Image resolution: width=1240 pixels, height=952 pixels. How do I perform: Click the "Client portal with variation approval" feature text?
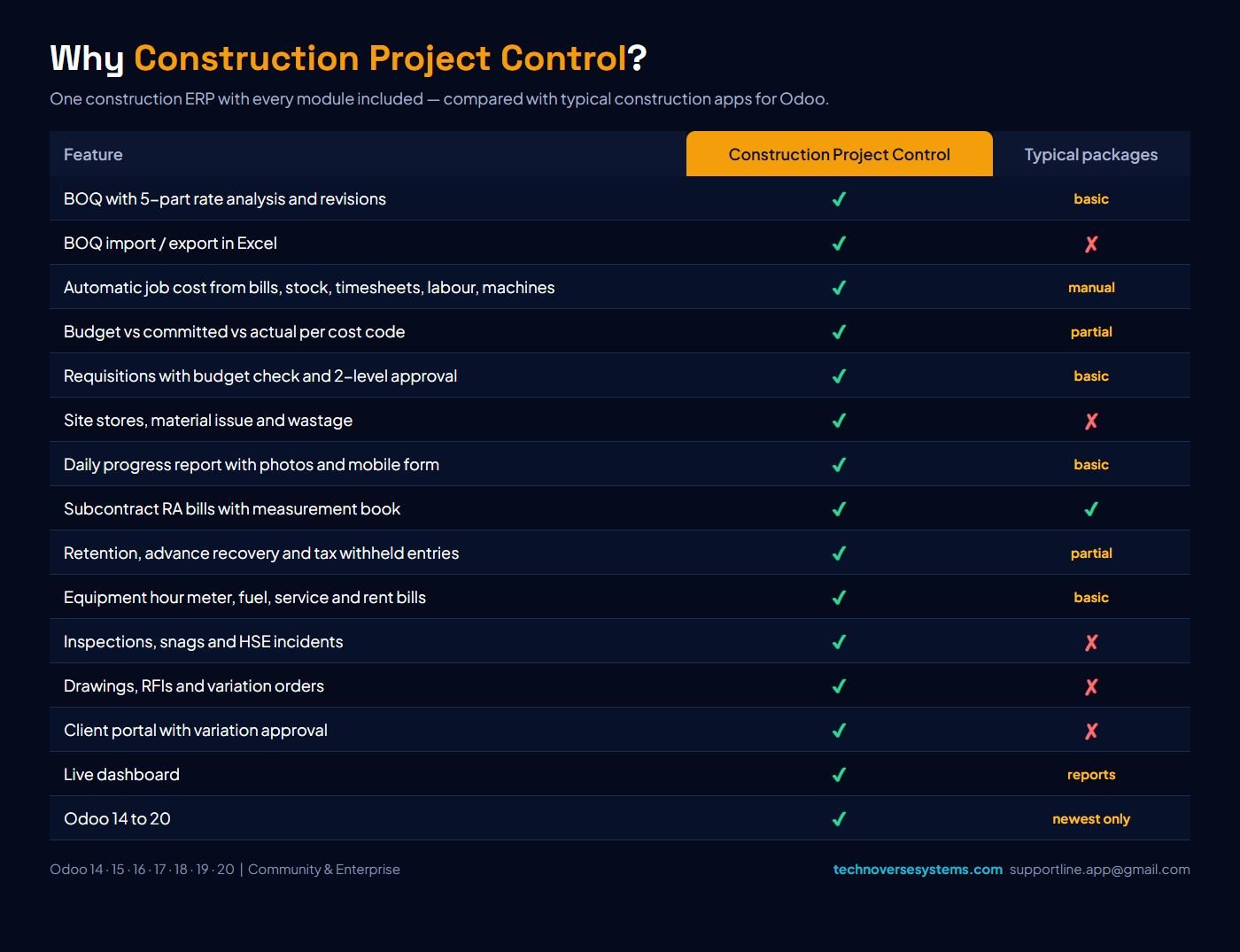(196, 731)
